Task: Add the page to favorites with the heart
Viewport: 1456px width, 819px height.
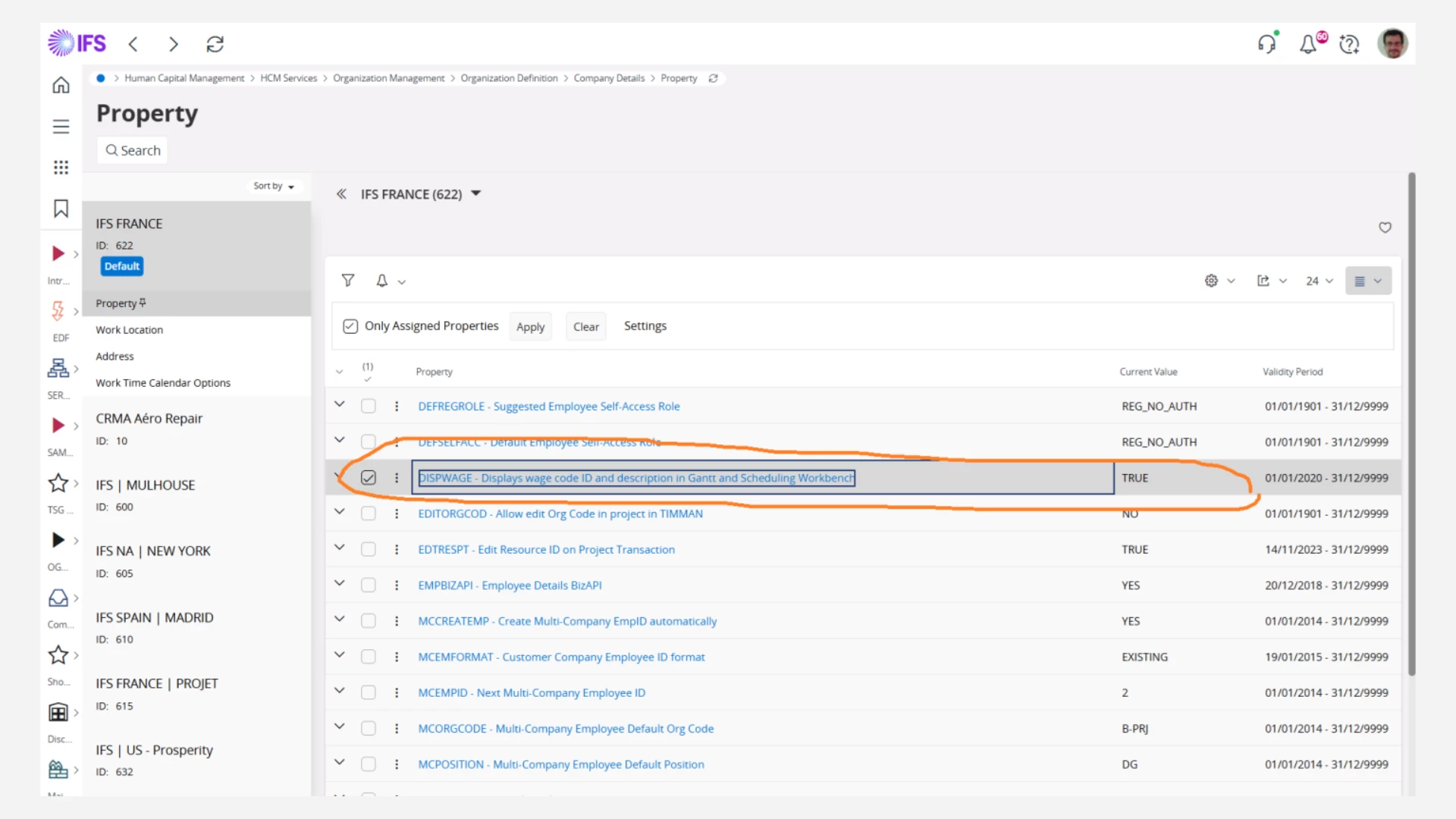Action: 1385,227
